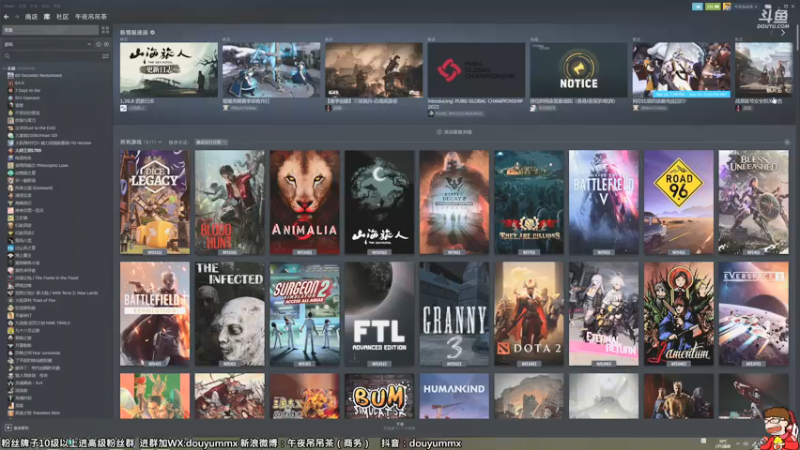Click the 7 Days to Die game icon
This screenshot has height=450, width=800.
[x=10, y=90]
